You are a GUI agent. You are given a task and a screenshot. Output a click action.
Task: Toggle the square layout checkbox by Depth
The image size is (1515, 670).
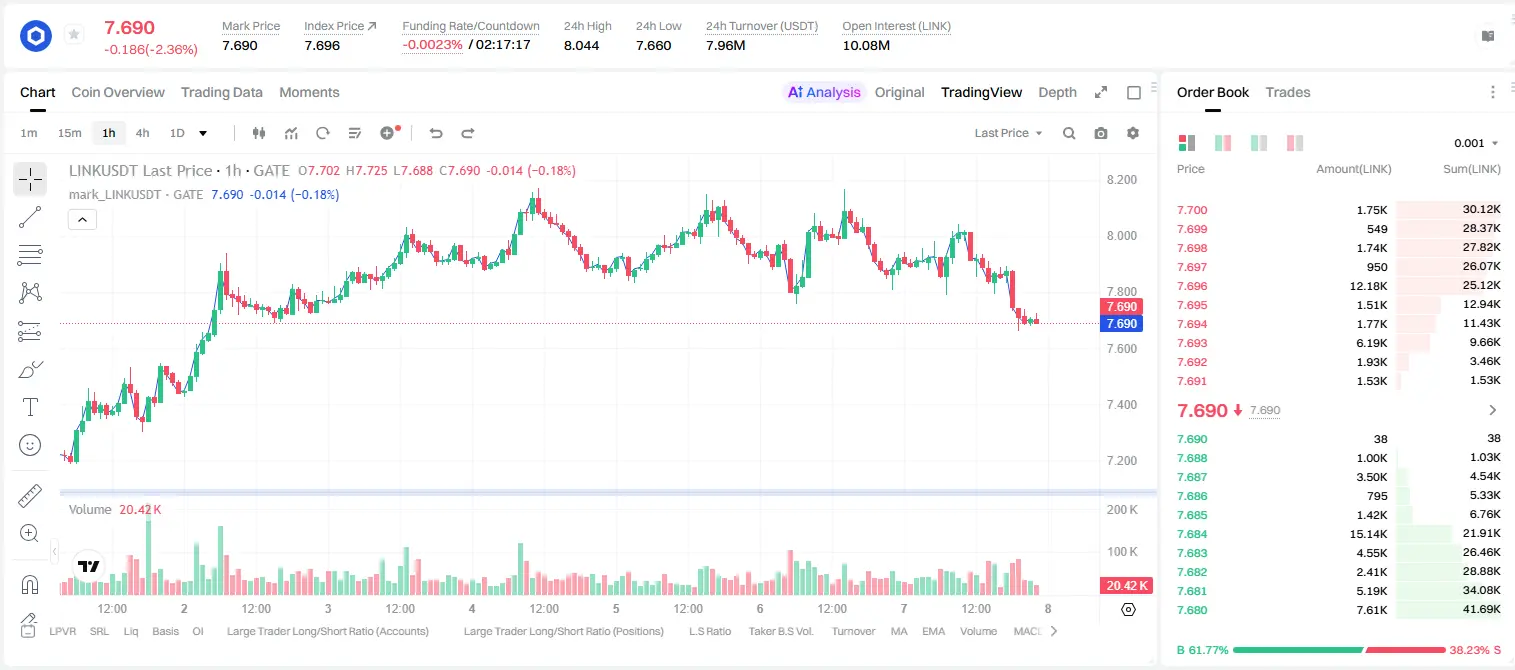coord(1134,92)
